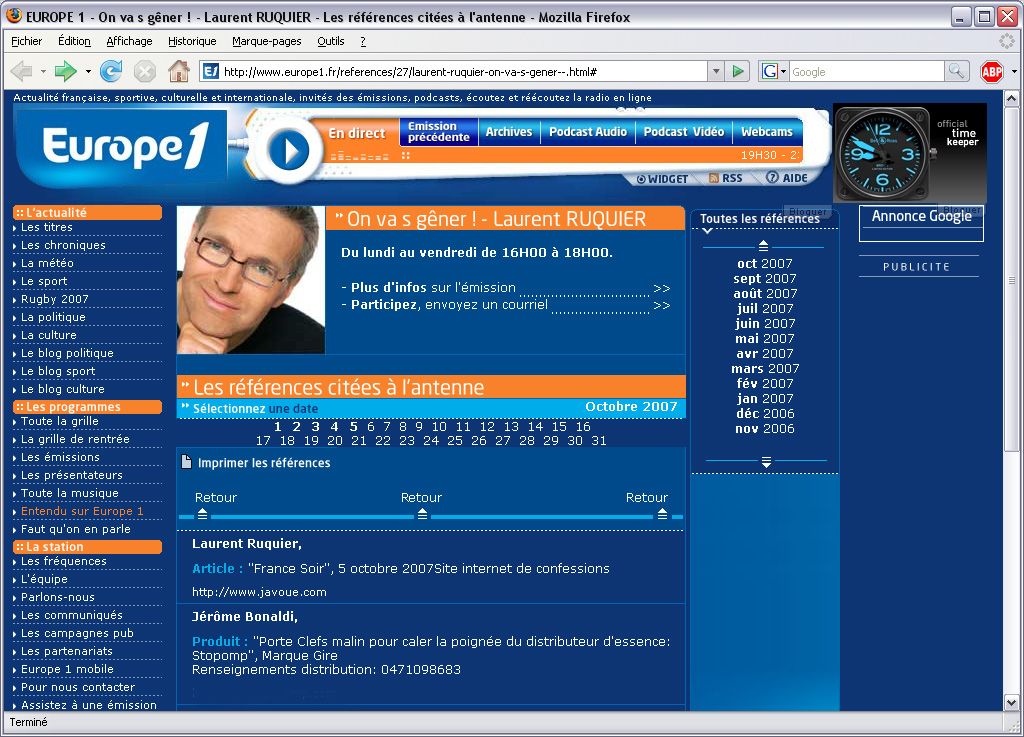Reload the page with the refresh icon
This screenshot has width=1024, height=737.
[x=111, y=71]
